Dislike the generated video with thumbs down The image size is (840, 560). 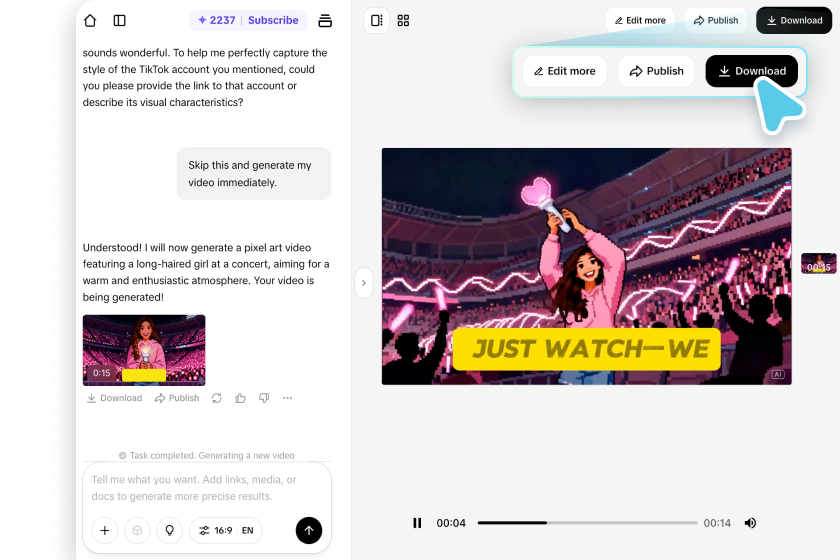pyautogui.click(x=264, y=398)
